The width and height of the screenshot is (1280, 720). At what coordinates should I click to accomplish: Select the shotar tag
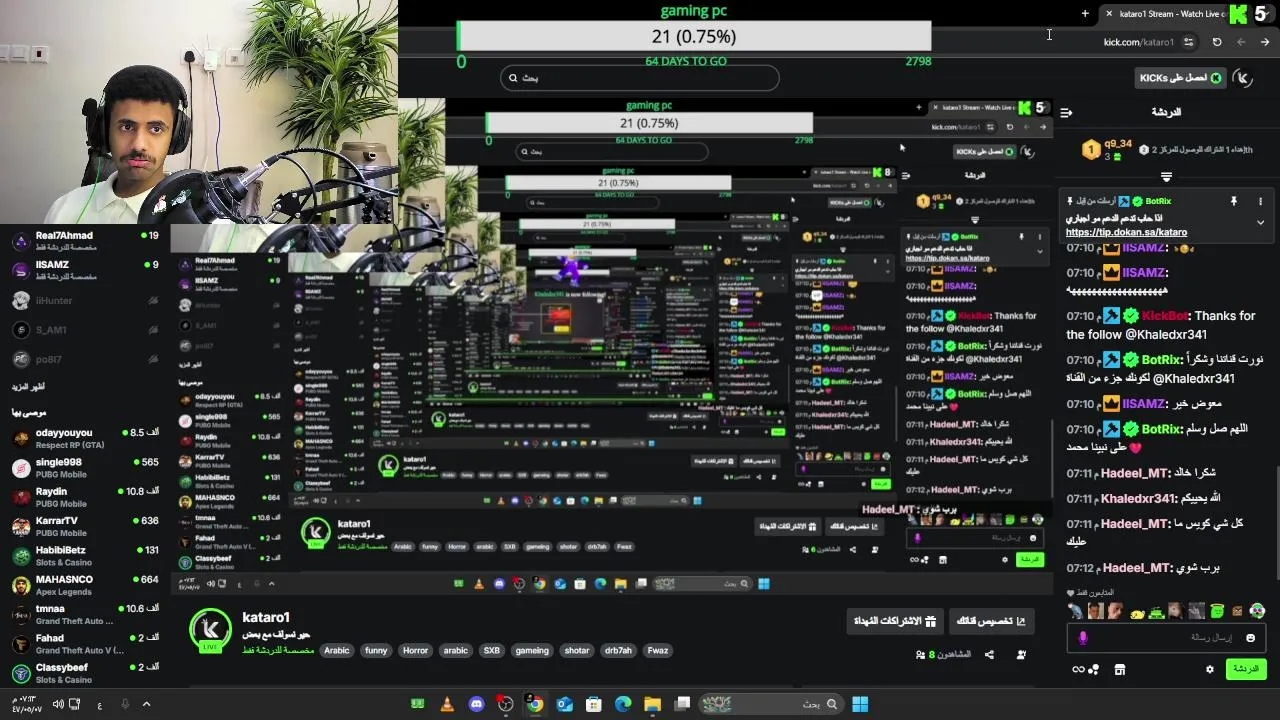[x=577, y=651]
